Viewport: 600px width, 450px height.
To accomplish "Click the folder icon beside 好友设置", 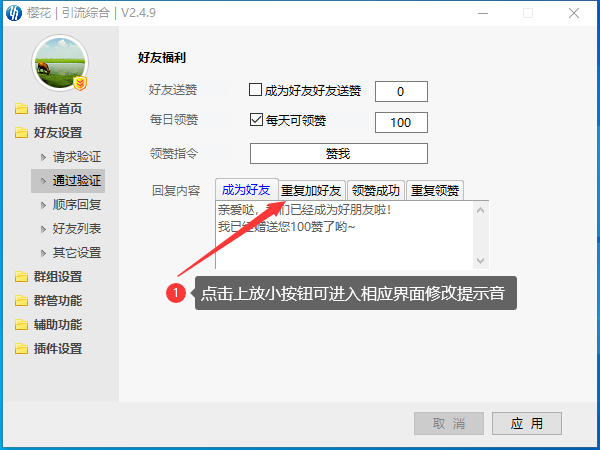I will 21,133.
